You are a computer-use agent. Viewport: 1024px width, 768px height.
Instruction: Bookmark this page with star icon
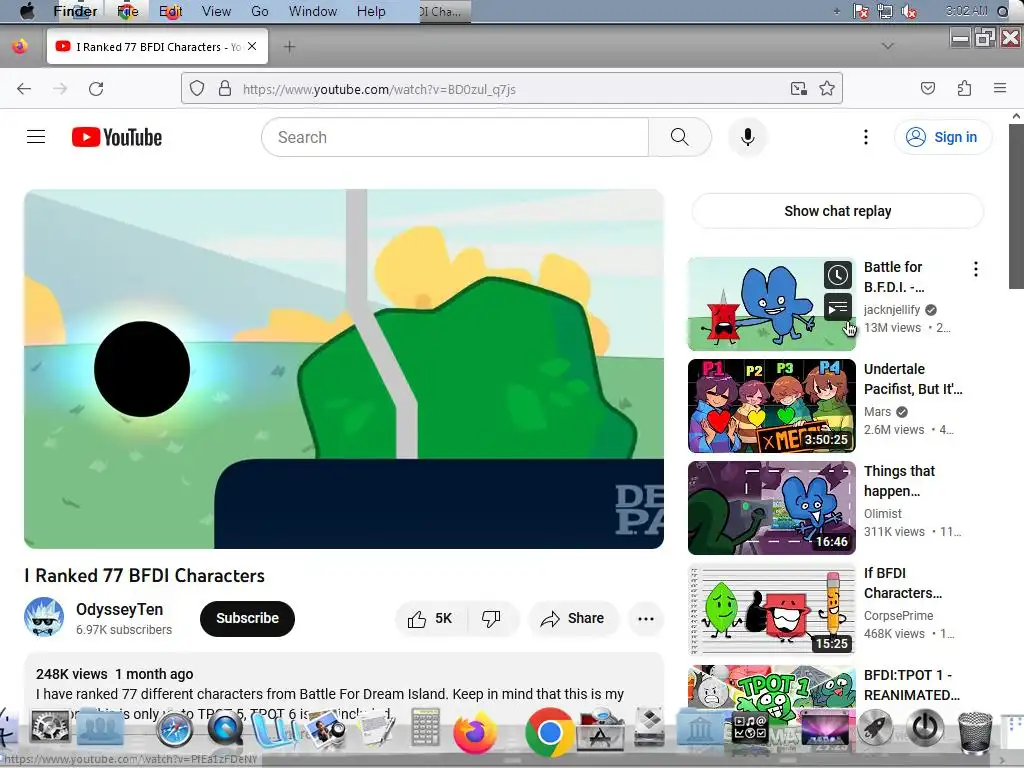(827, 88)
